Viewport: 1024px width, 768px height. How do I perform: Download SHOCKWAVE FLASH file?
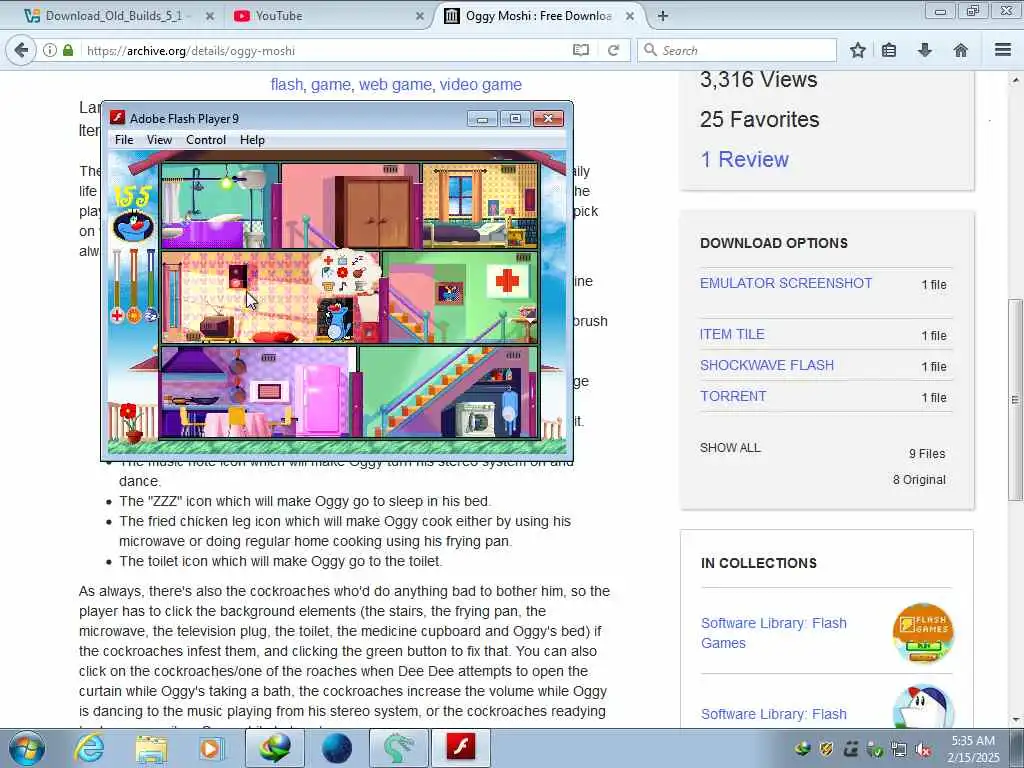coord(767,365)
